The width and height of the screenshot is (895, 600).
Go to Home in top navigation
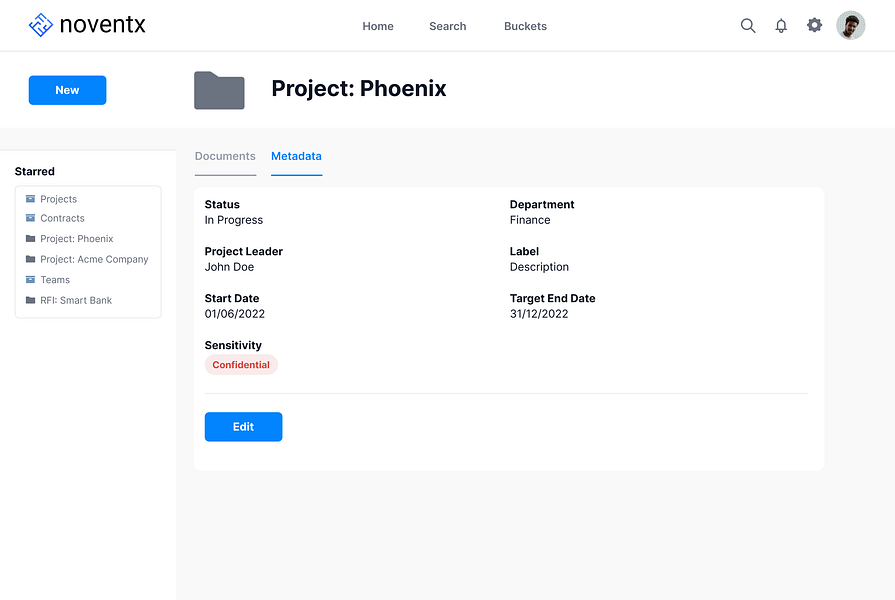tap(378, 26)
